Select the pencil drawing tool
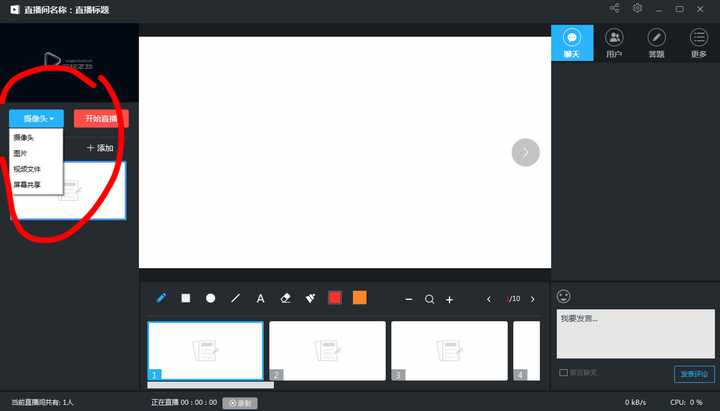The width and height of the screenshot is (720, 411). pos(161,298)
